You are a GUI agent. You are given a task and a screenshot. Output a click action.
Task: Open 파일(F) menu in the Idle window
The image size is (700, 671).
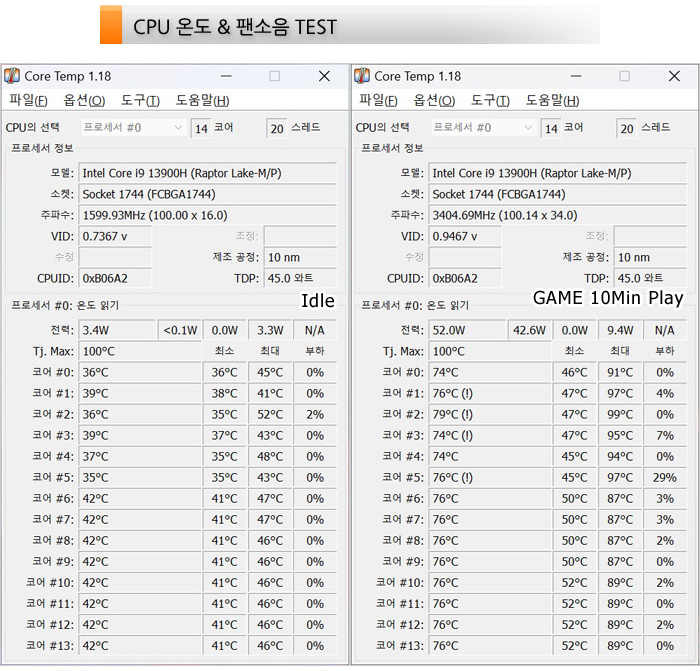point(28,100)
